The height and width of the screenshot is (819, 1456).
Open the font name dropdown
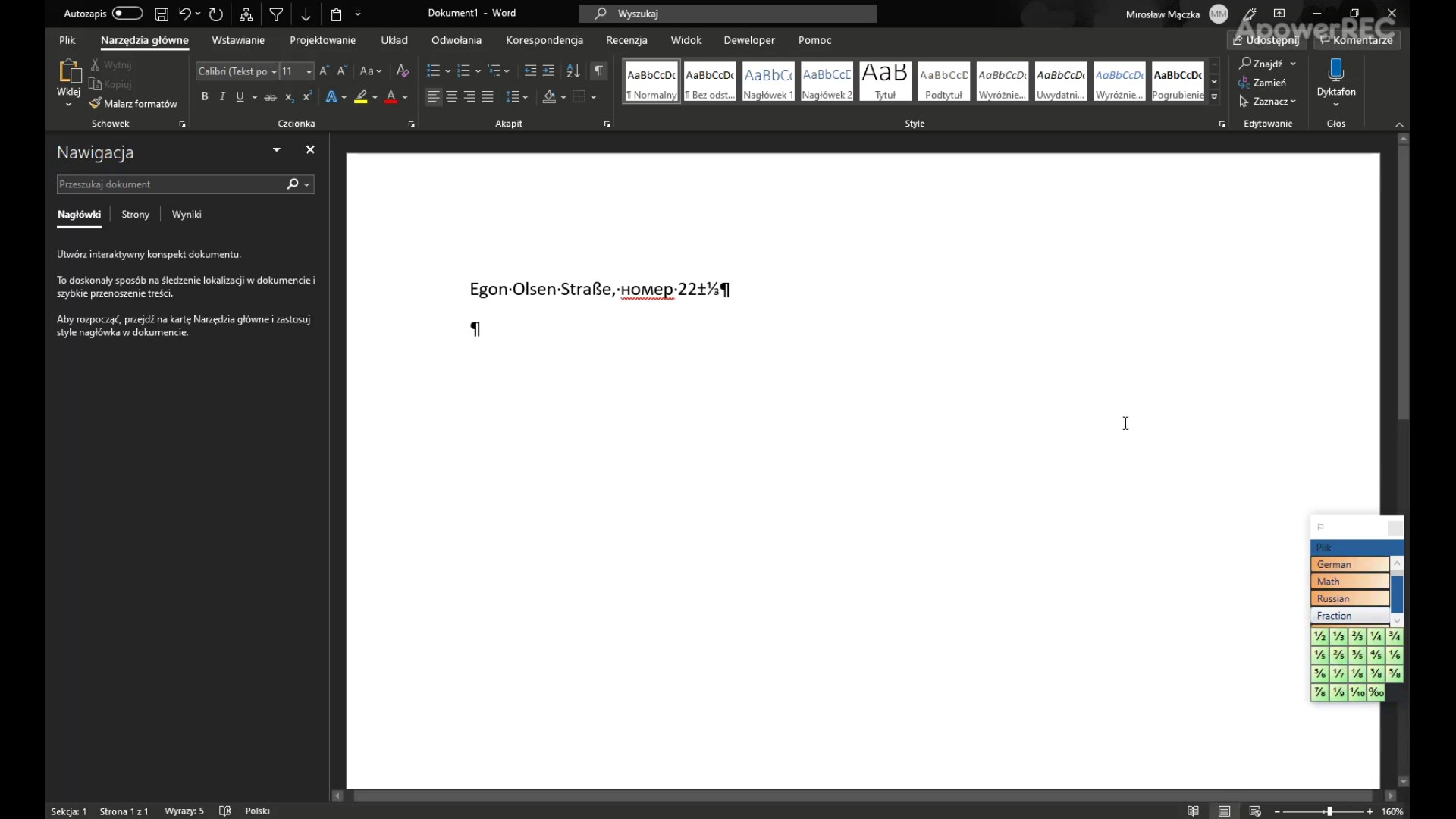(274, 71)
